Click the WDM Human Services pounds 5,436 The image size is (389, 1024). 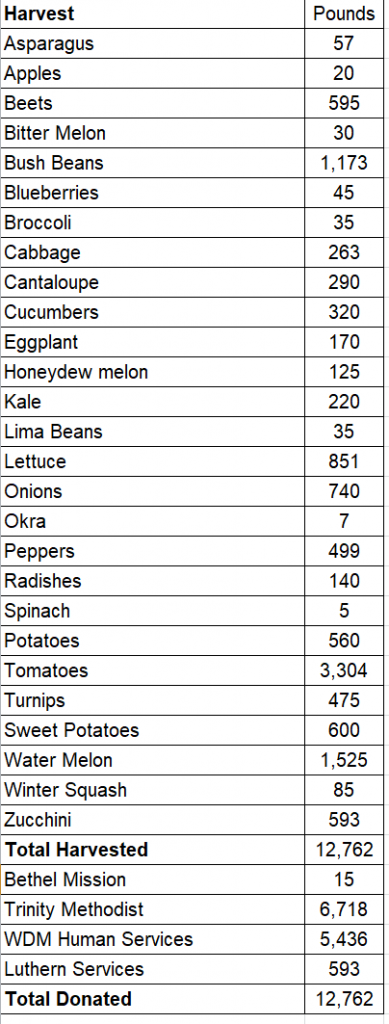(344, 939)
